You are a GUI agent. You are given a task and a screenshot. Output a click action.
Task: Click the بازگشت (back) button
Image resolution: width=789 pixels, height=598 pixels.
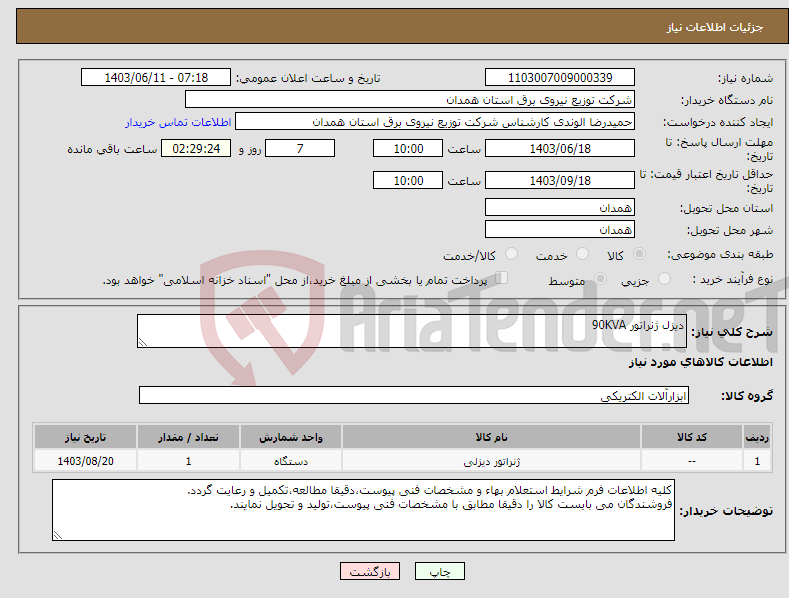pos(370,571)
